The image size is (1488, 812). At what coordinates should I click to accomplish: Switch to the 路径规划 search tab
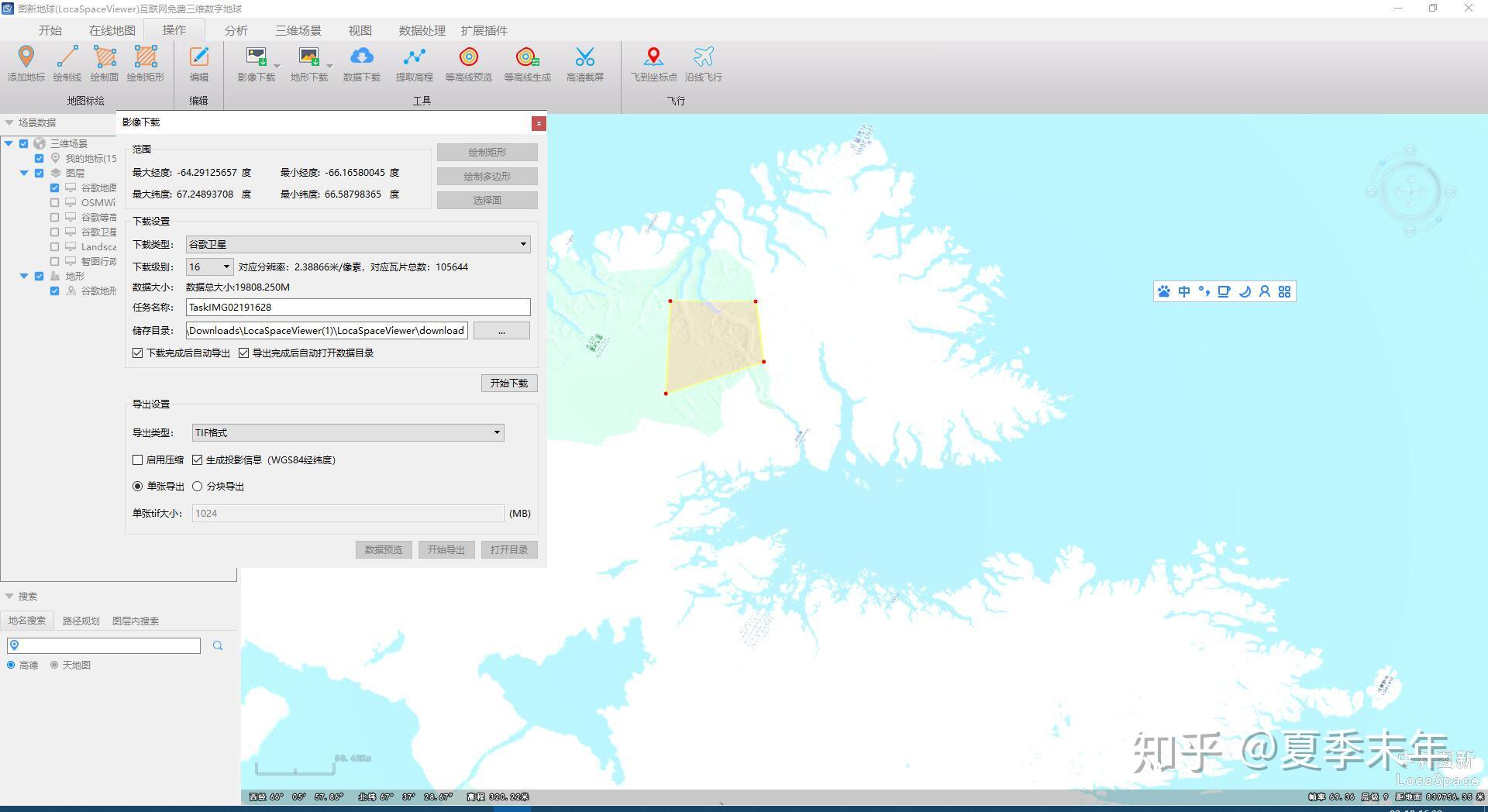pyautogui.click(x=81, y=621)
